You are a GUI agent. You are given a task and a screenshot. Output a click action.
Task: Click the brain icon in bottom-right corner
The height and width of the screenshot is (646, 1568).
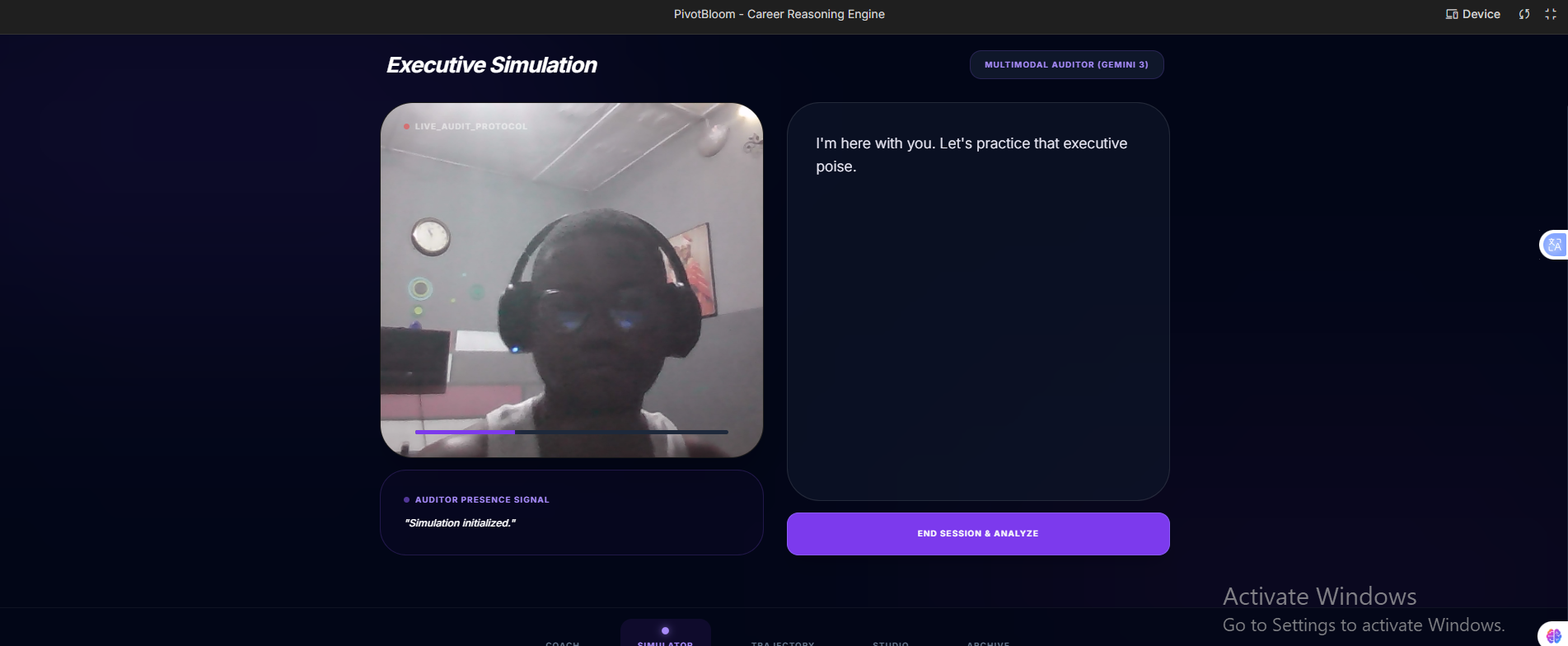tap(1554, 635)
